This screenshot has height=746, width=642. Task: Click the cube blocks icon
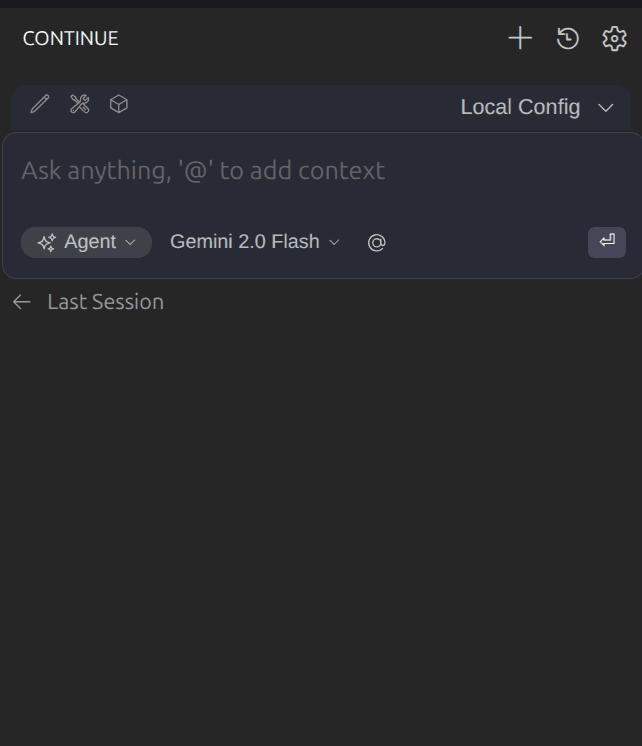pyautogui.click(x=119, y=104)
